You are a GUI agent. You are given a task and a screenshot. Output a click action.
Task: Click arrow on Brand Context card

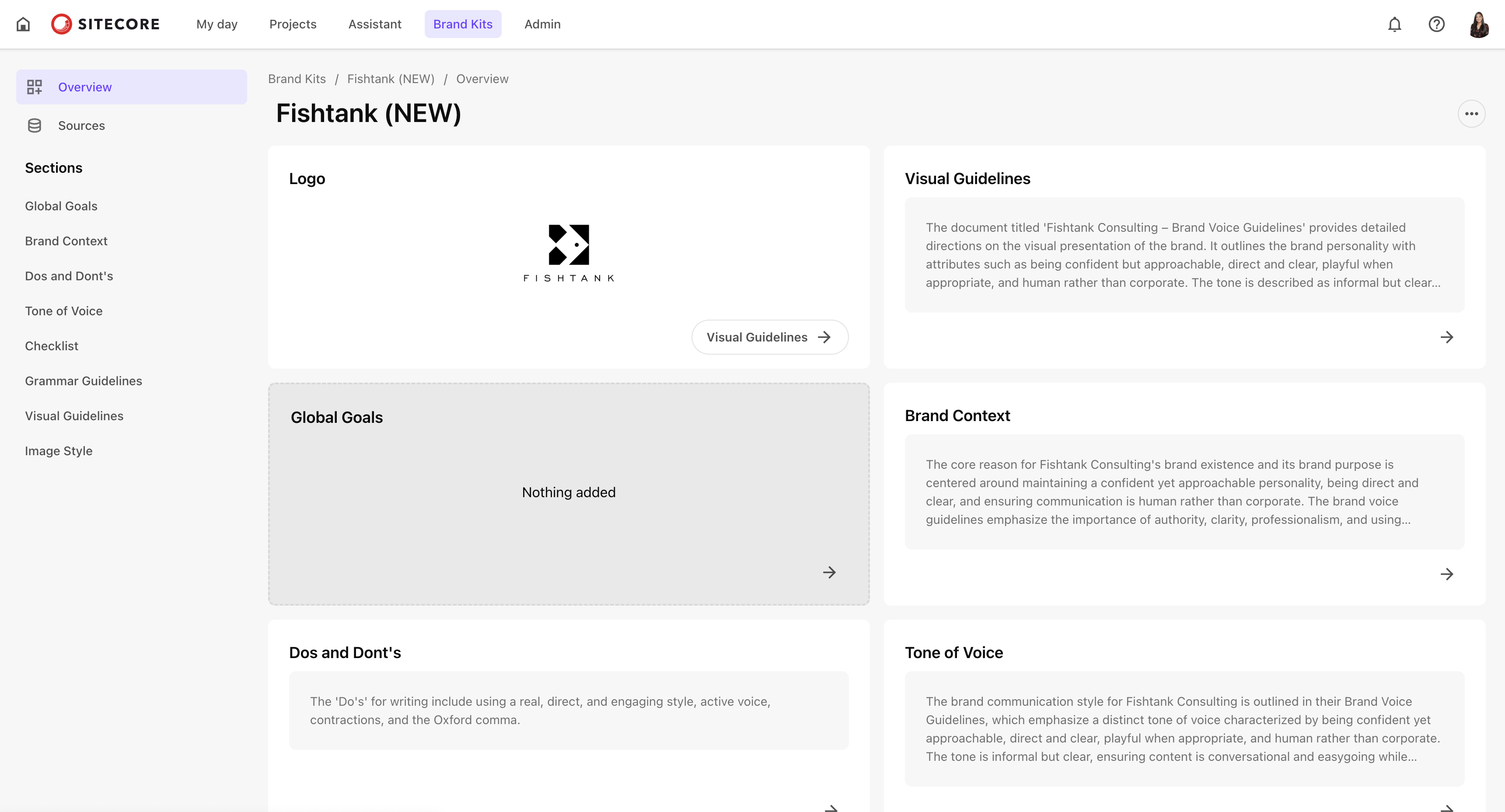tap(1446, 574)
